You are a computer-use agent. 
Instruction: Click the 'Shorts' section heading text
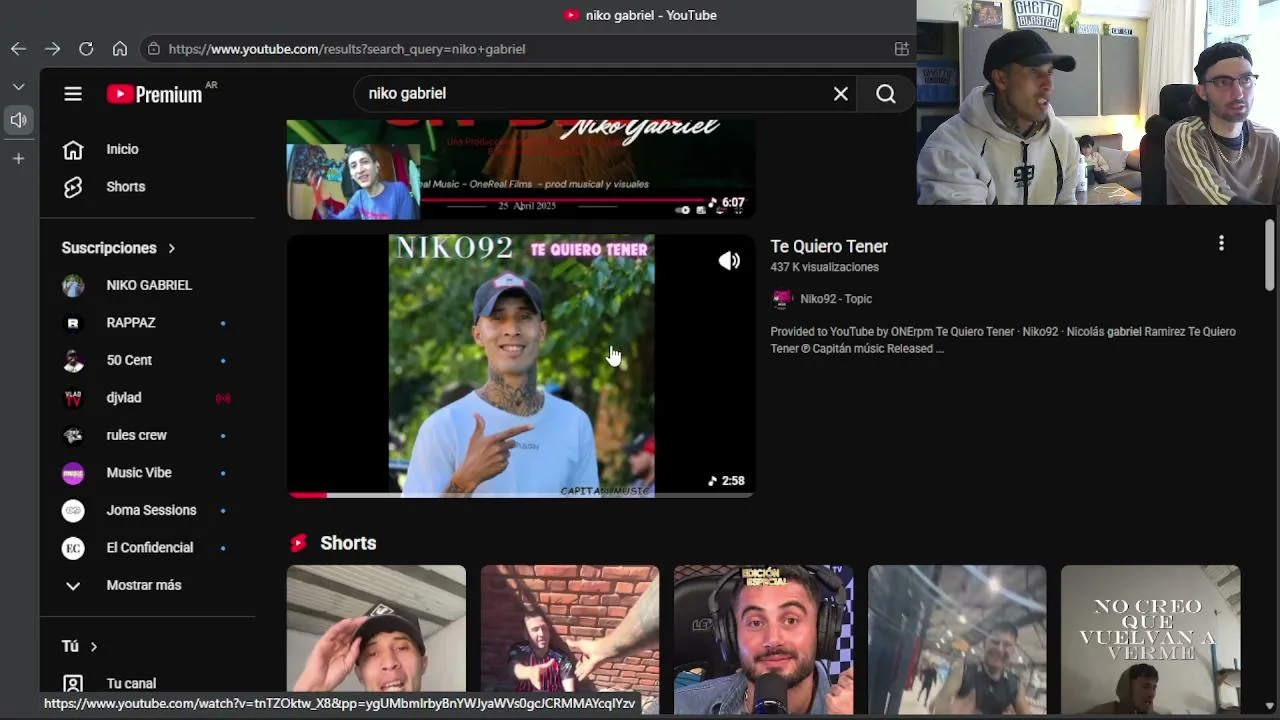pyautogui.click(x=348, y=543)
